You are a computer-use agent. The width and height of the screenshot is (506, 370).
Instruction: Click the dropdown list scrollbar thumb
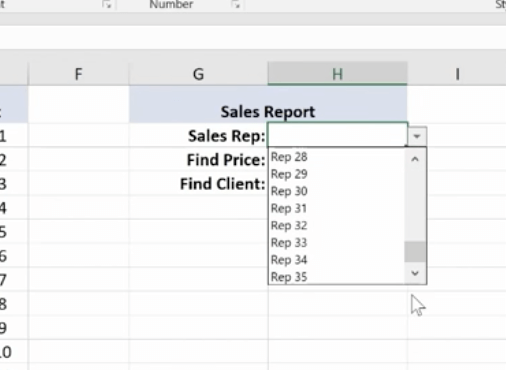click(415, 252)
